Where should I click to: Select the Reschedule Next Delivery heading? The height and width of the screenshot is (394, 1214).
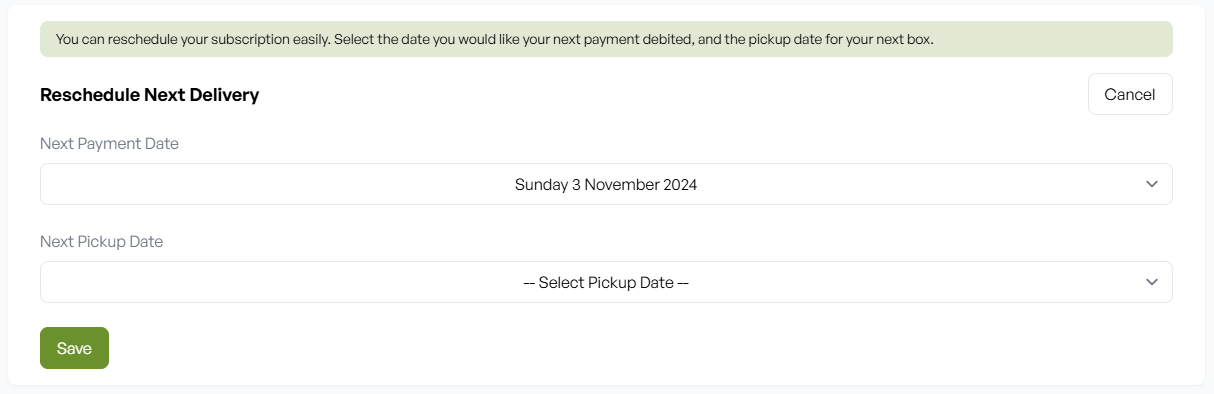click(x=149, y=95)
